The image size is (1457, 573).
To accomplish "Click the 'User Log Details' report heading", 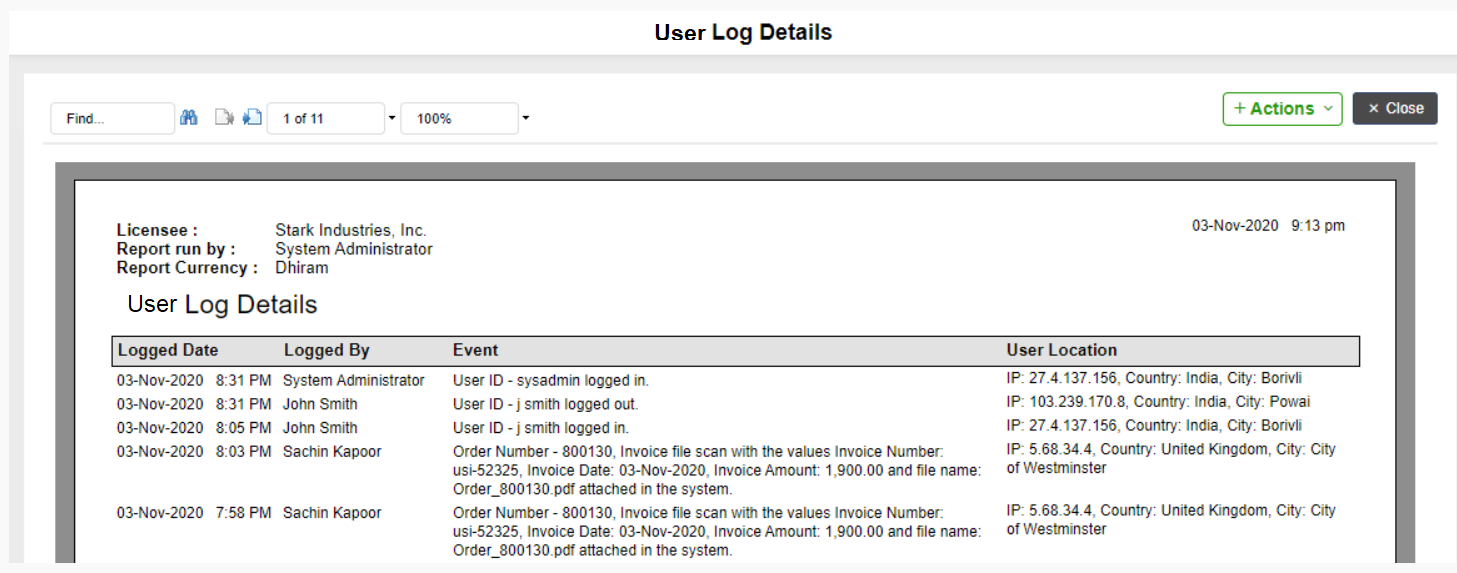I will [x=222, y=304].
